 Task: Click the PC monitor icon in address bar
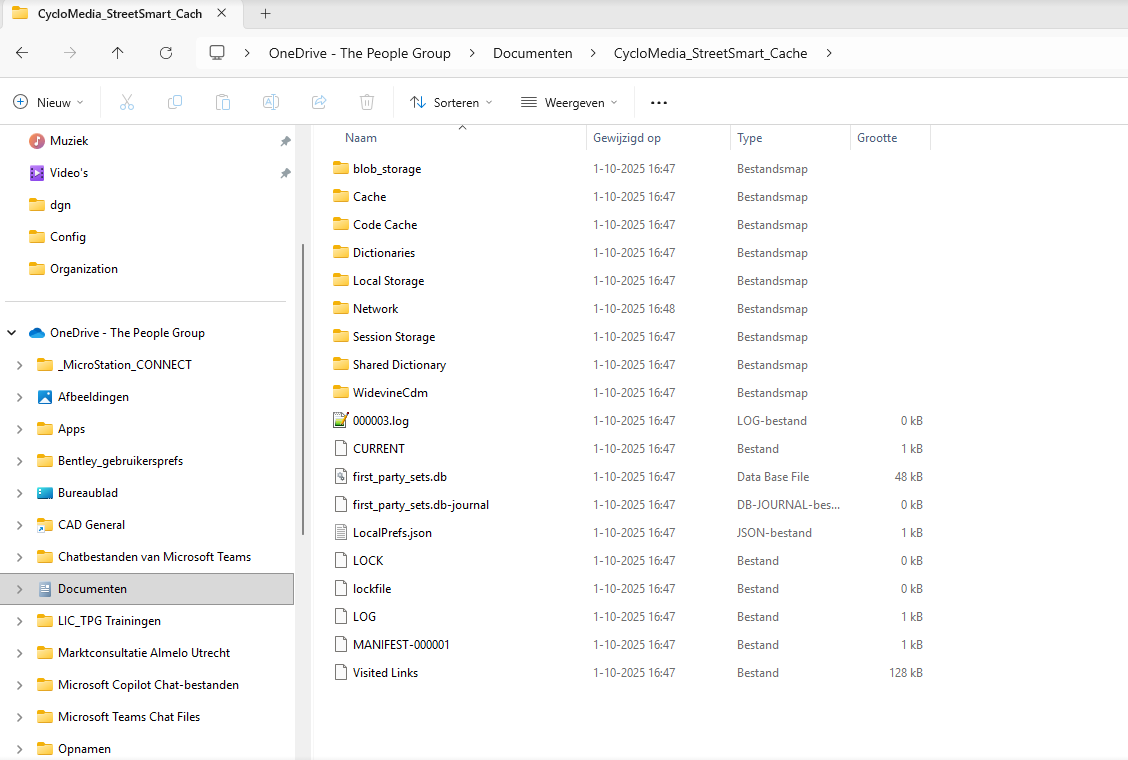(x=217, y=53)
